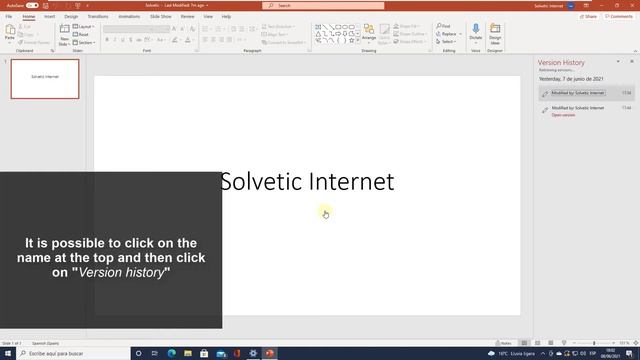Click the zoom slider handle
This screenshot has height=360, width=640.
coord(594,343)
